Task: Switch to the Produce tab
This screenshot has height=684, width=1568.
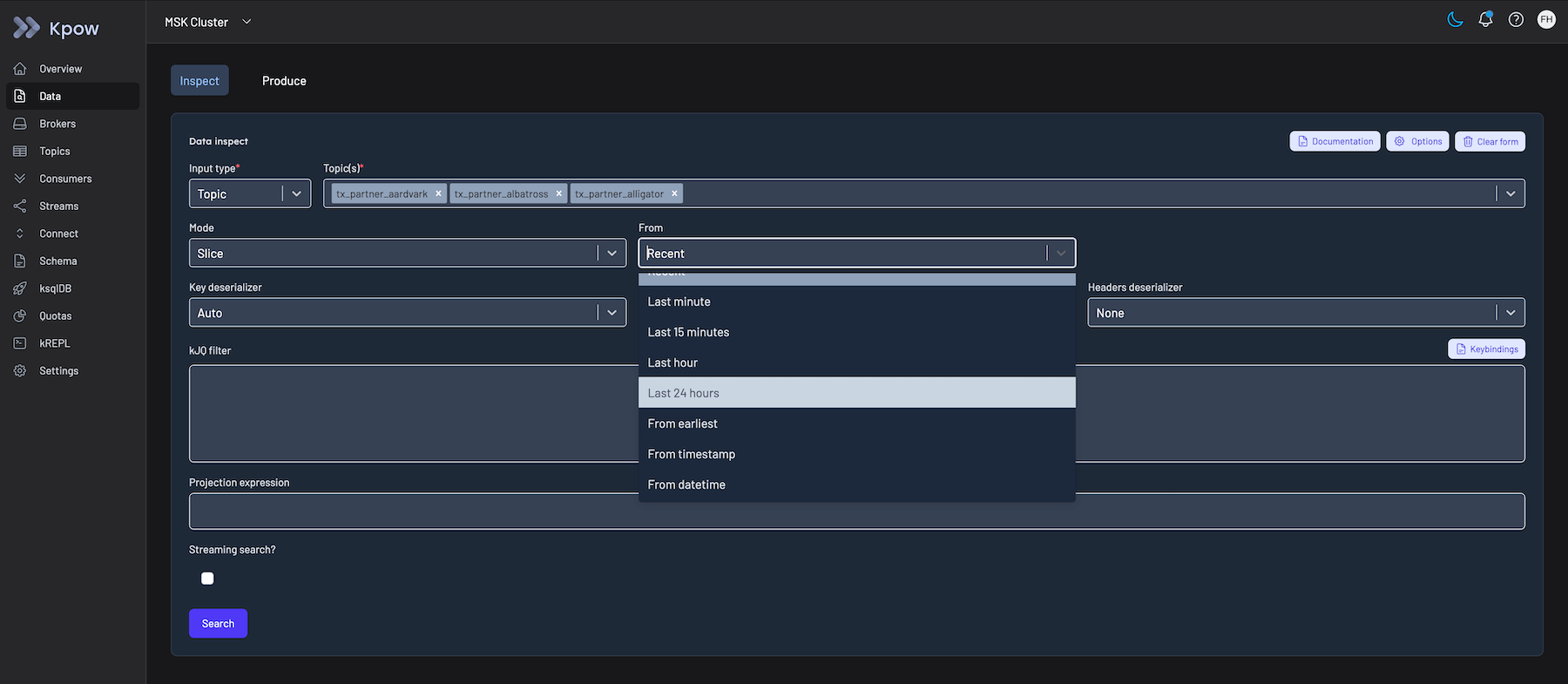Action: 284,81
